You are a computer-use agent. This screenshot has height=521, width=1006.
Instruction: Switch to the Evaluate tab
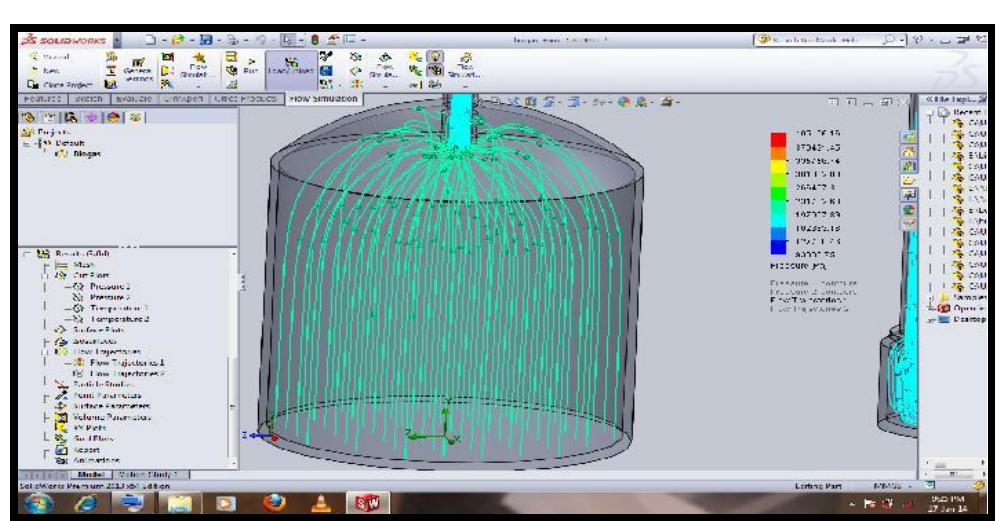point(135,99)
